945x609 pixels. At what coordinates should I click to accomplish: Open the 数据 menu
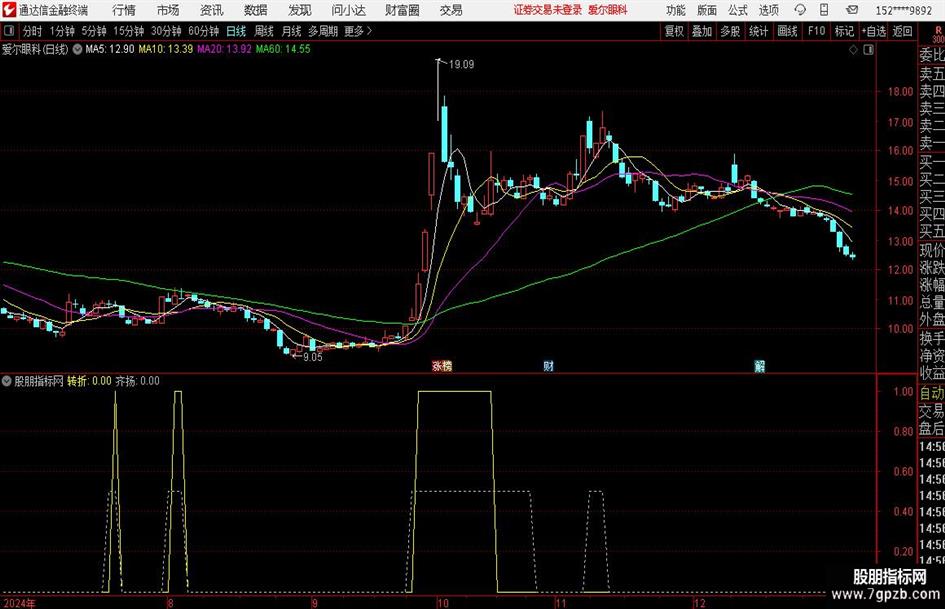coord(256,10)
